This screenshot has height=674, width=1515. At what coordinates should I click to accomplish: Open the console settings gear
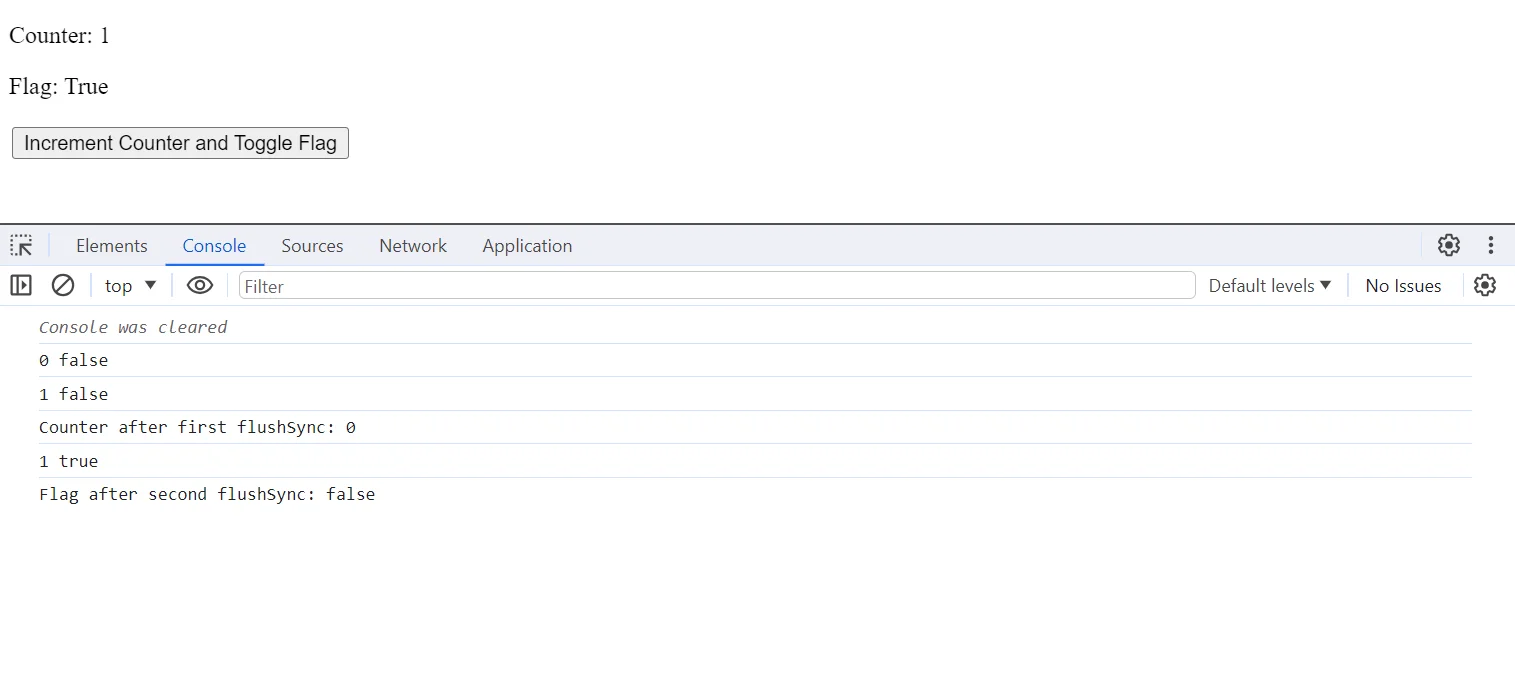[x=1484, y=285]
